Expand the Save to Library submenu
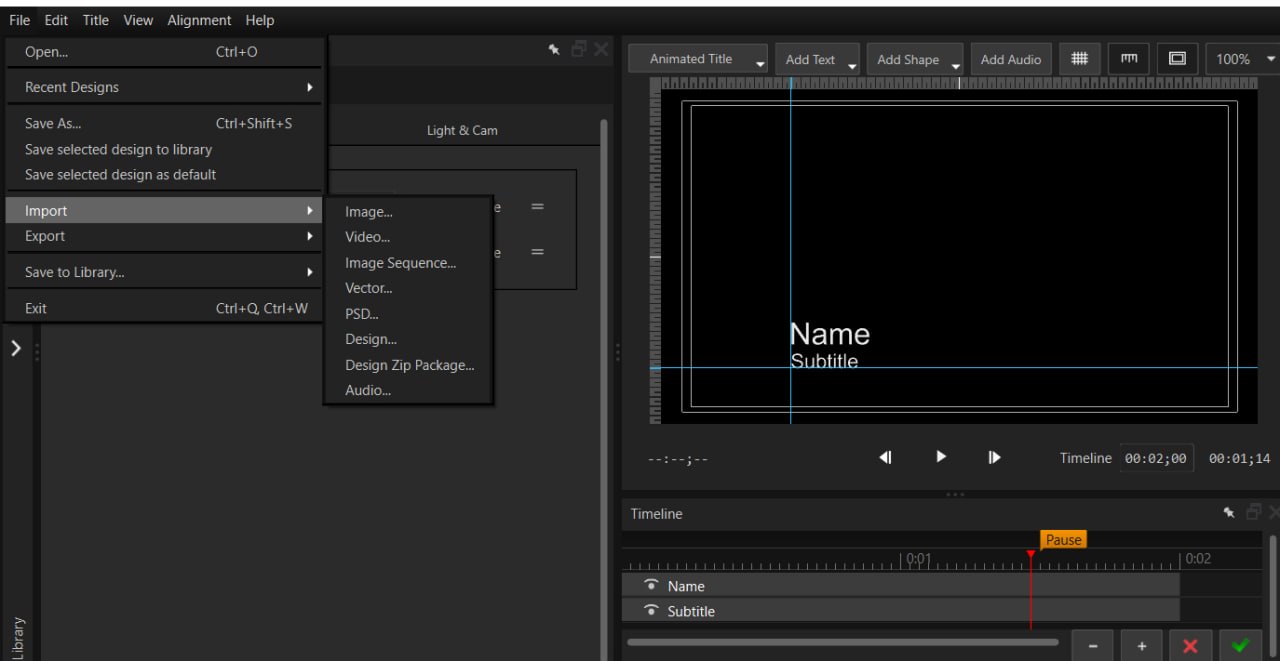 tap(165, 272)
